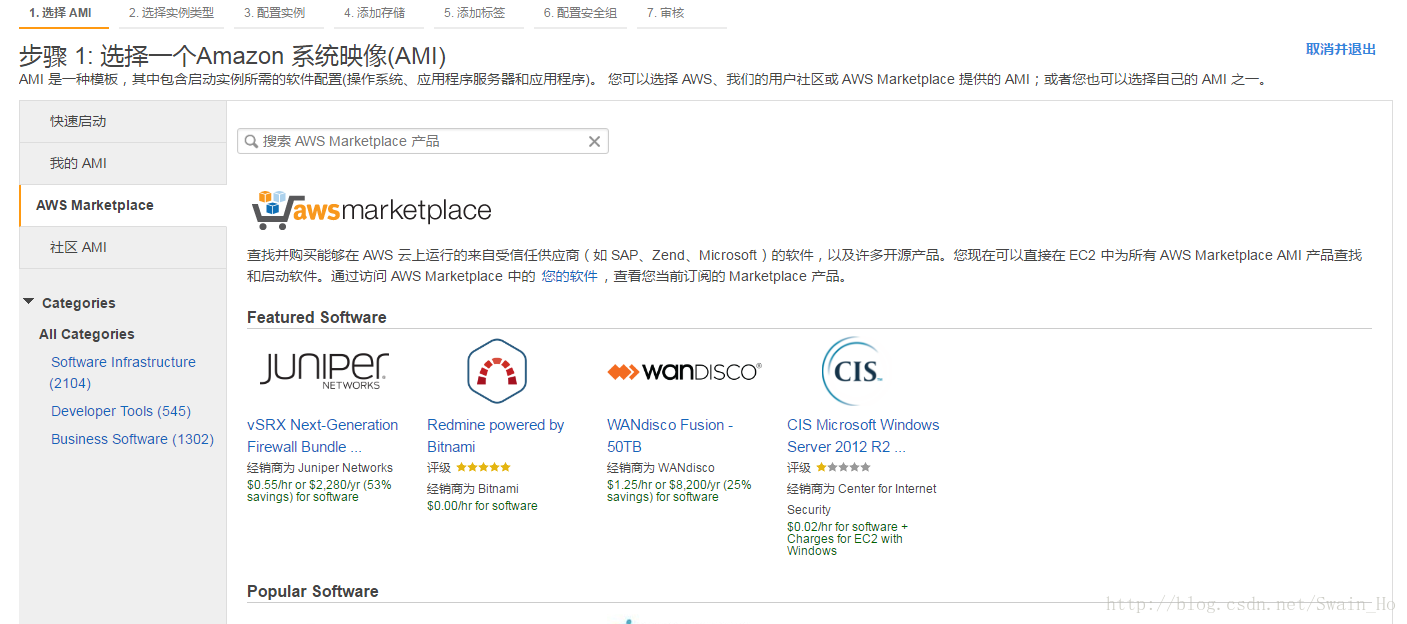Filter by Software Infrastructure (2104)
The width and height of the screenshot is (1407, 624).
pyautogui.click(x=122, y=372)
